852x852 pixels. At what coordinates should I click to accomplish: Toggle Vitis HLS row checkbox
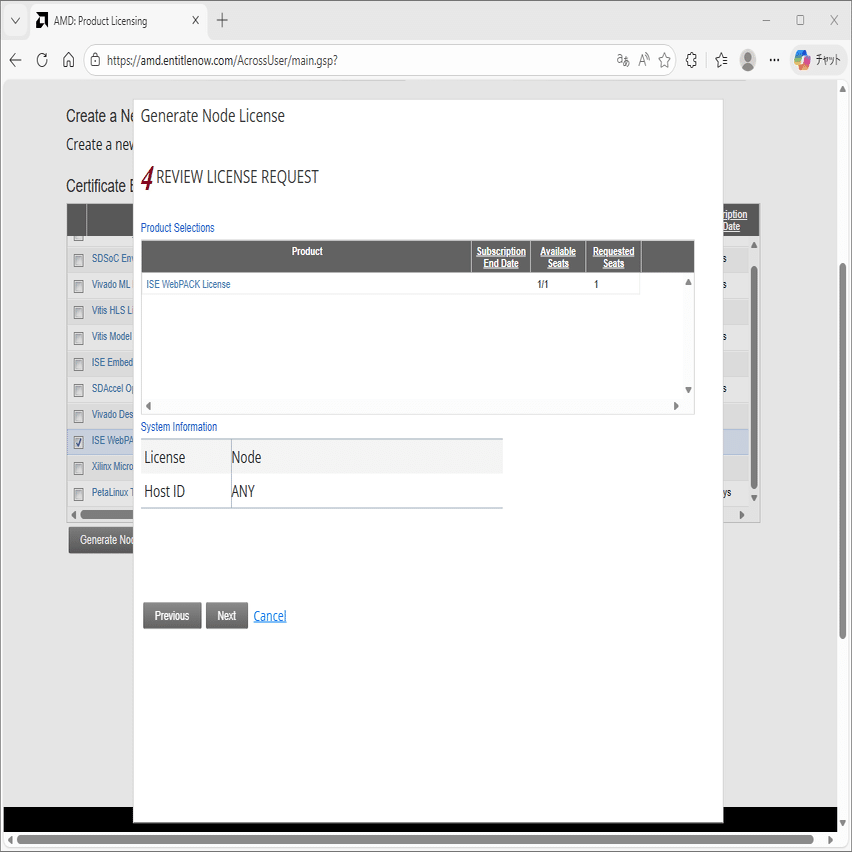78,312
